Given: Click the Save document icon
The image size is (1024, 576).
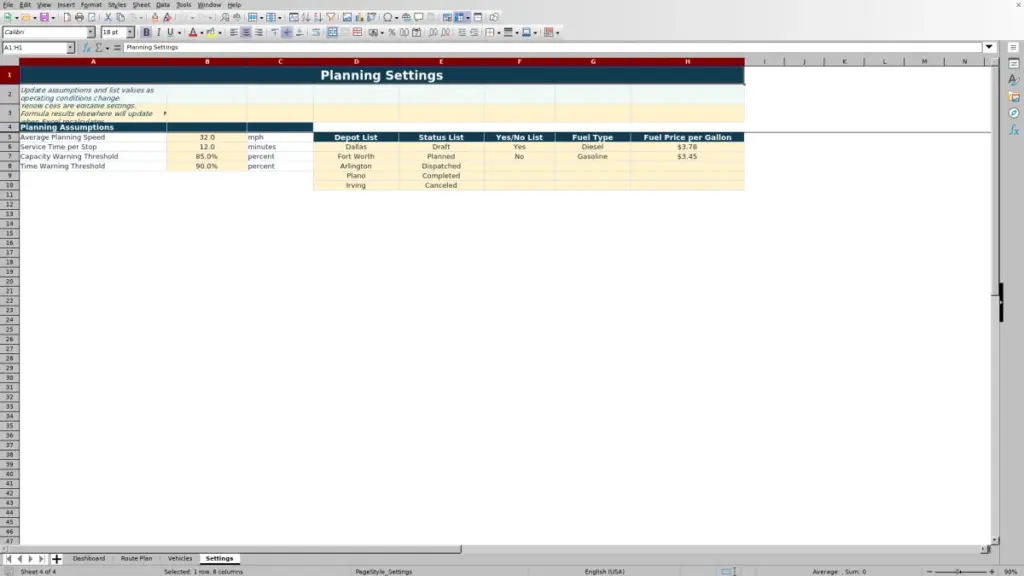Looking at the screenshot, I should click(x=44, y=17).
